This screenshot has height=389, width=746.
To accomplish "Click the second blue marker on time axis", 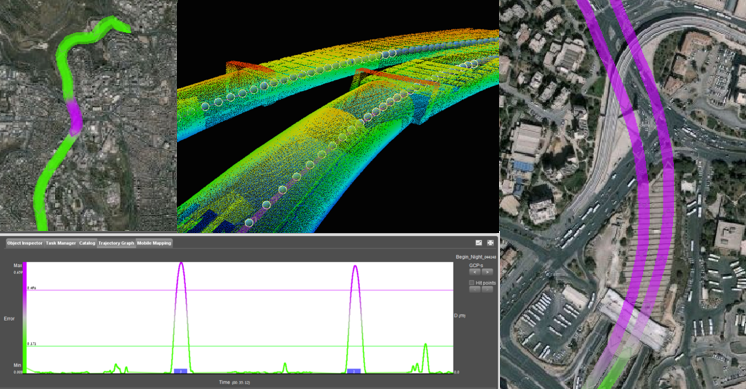I will (354, 371).
